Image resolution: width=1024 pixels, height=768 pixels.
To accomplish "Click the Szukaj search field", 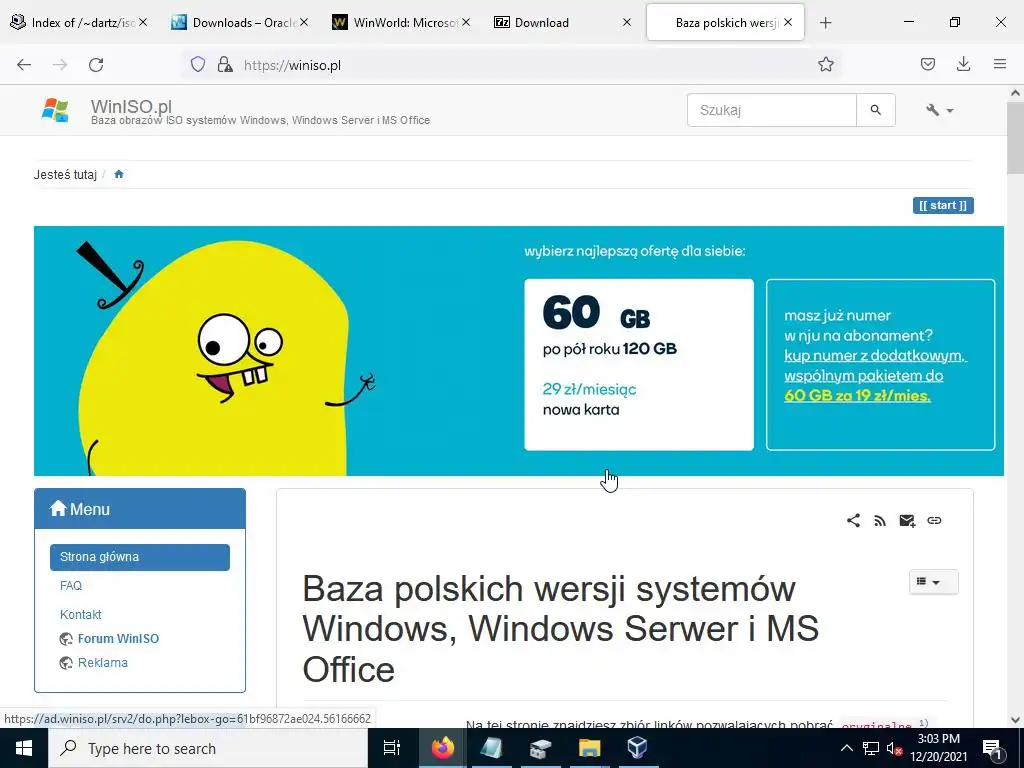I will point(771,110).
